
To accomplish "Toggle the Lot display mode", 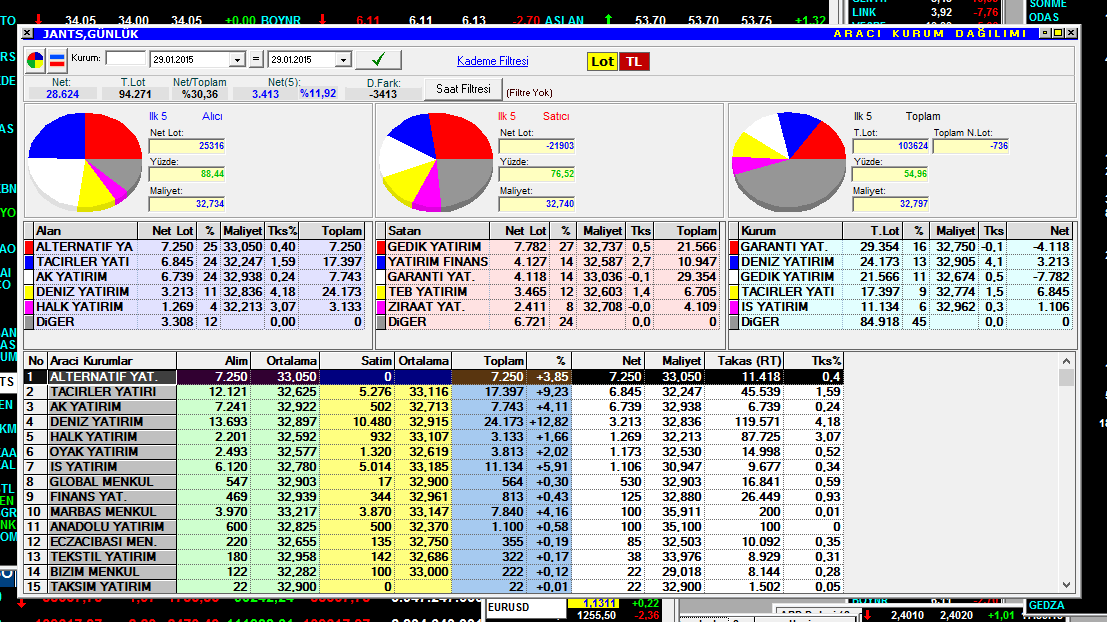I will [x=602, y=62].
